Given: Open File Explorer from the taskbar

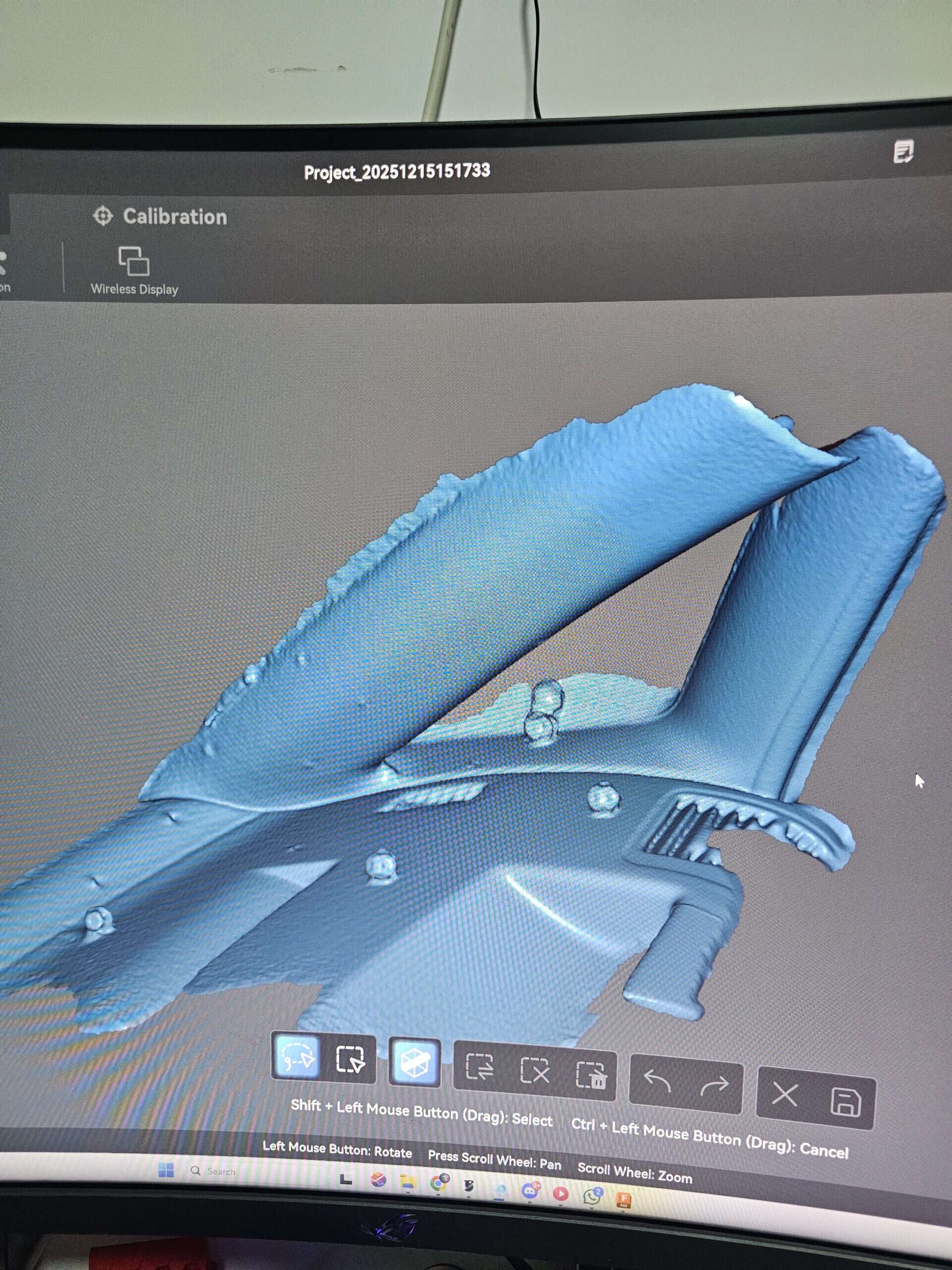Looking at the screenshot, I should [408, 1181].
